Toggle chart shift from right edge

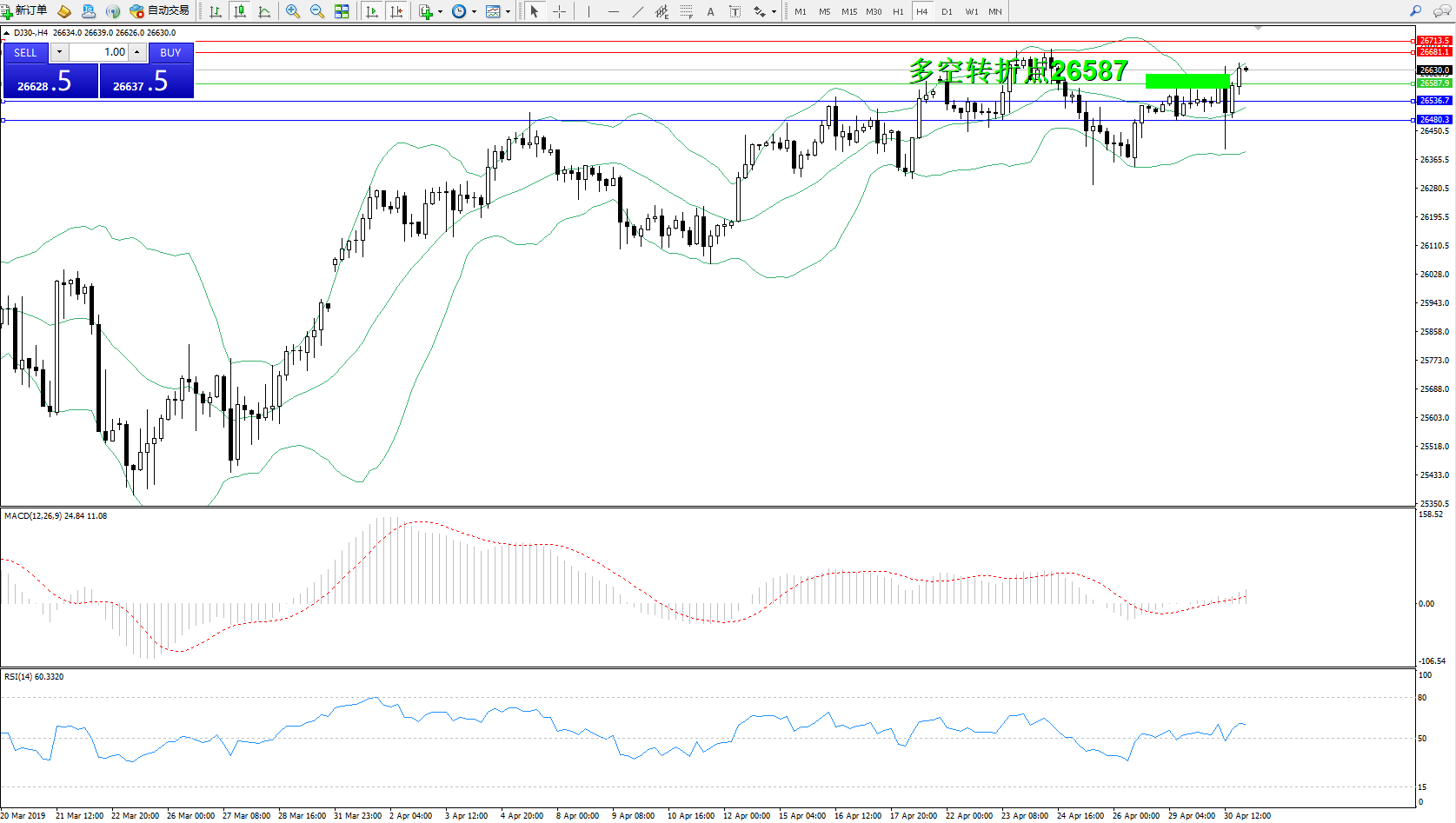pyautogui.click(x=396, y=11)
